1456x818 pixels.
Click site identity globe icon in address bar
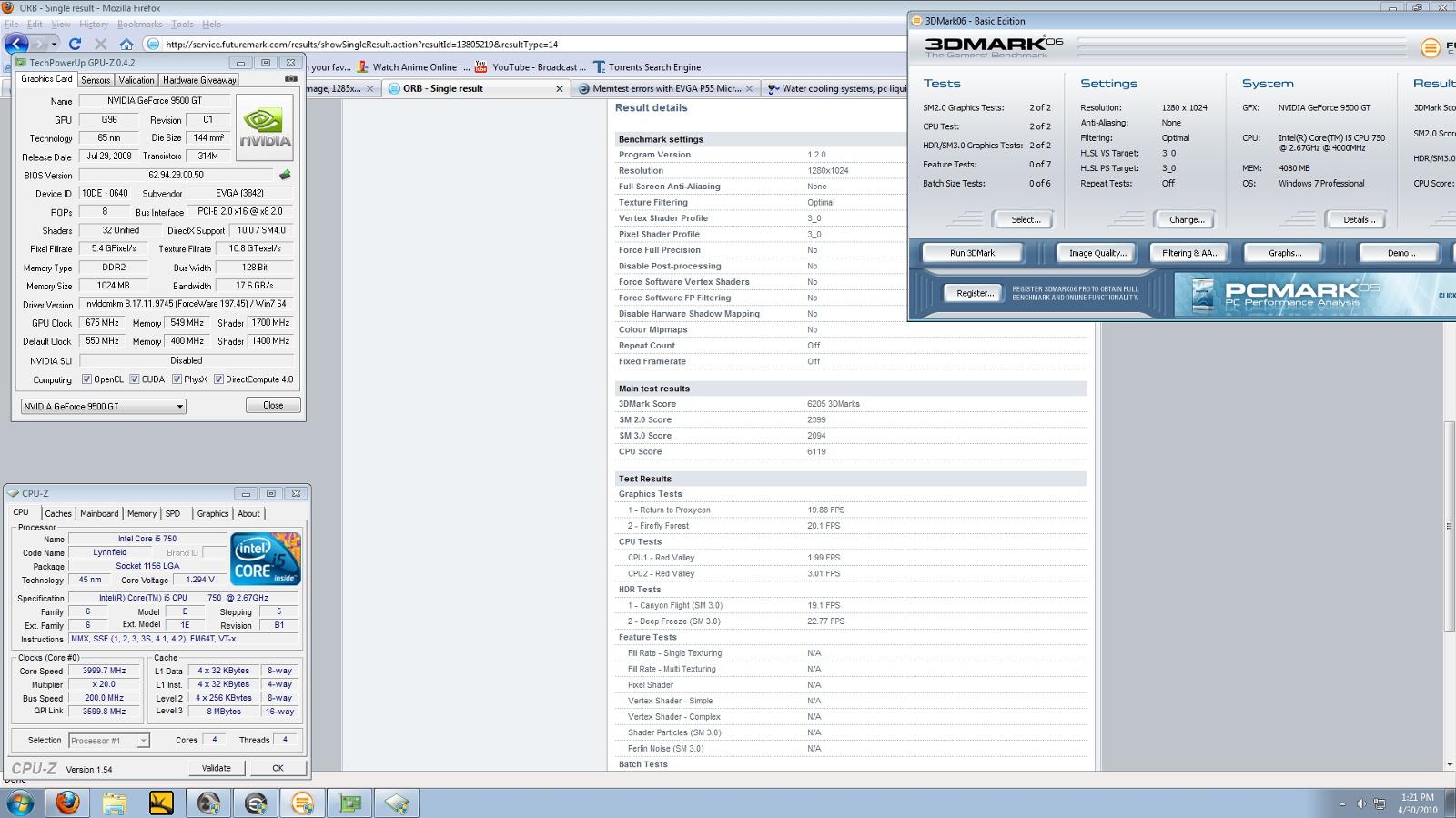pyautogui.click(x=153, y=44)
